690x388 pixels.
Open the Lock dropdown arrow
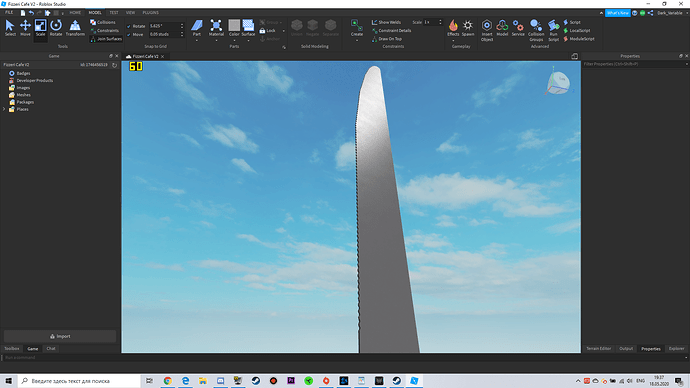pyautogui.click(x=283, y=31)
